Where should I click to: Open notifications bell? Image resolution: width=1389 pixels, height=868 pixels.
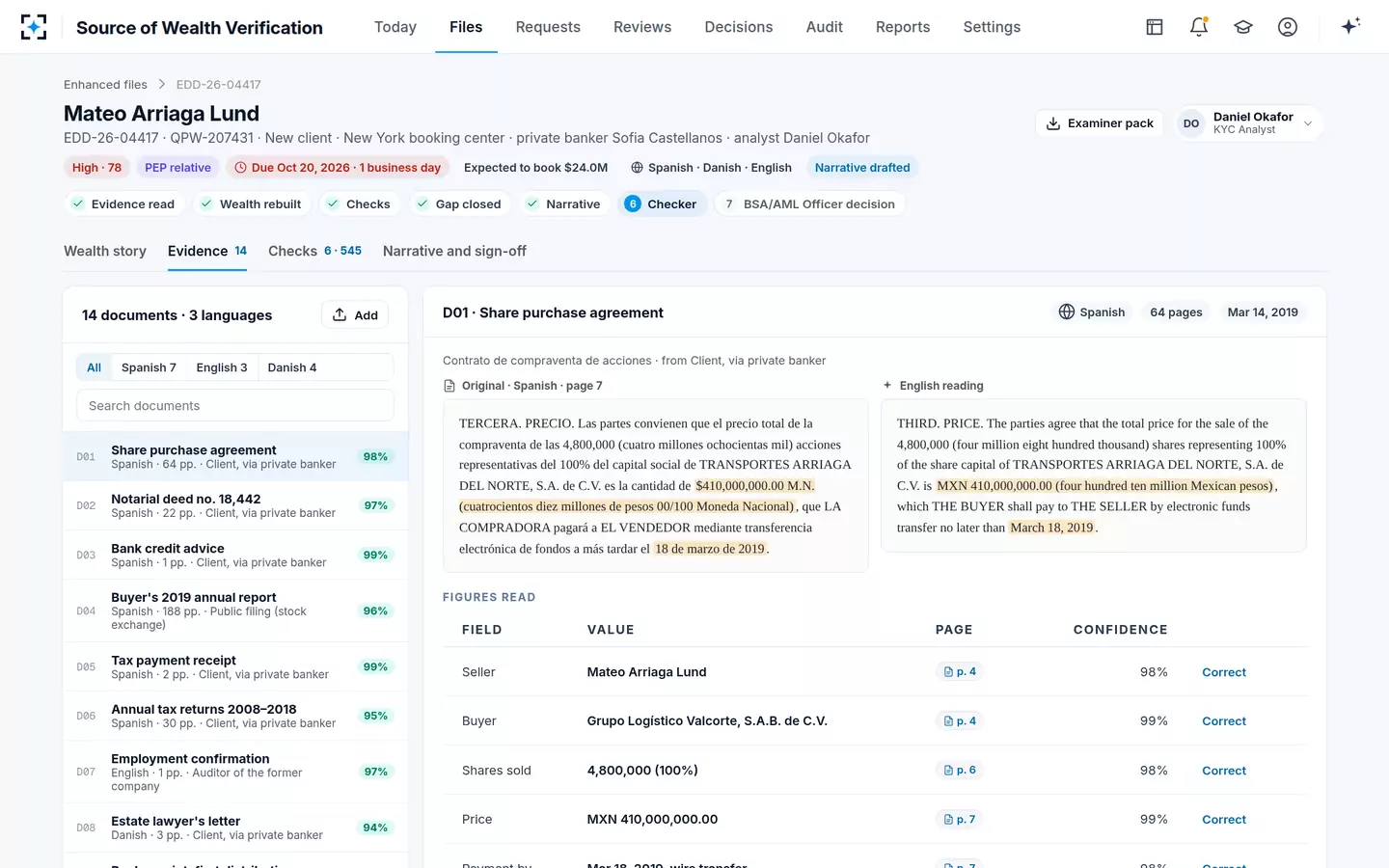[1199, 27]
